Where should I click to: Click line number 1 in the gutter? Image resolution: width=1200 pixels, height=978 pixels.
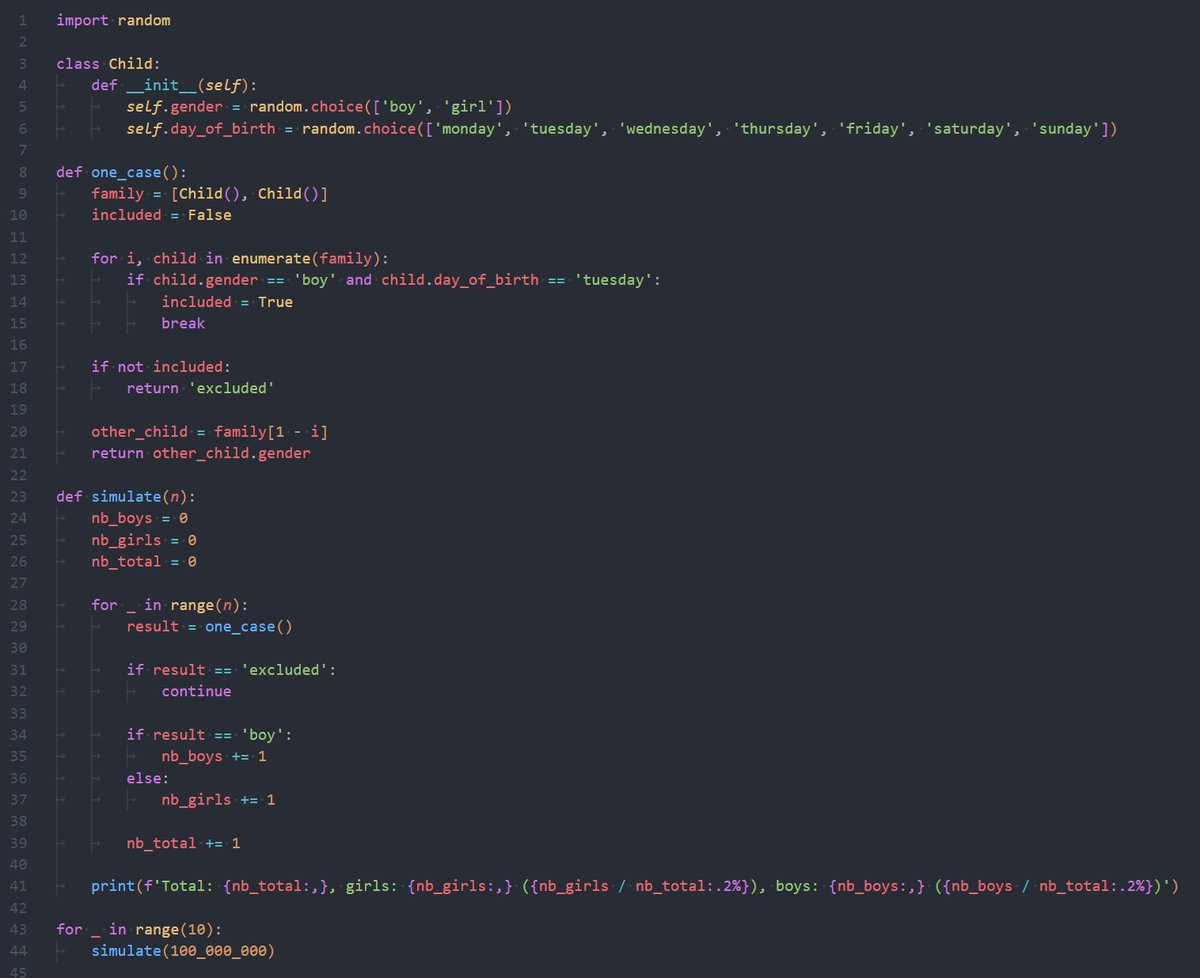coord(21,20)
